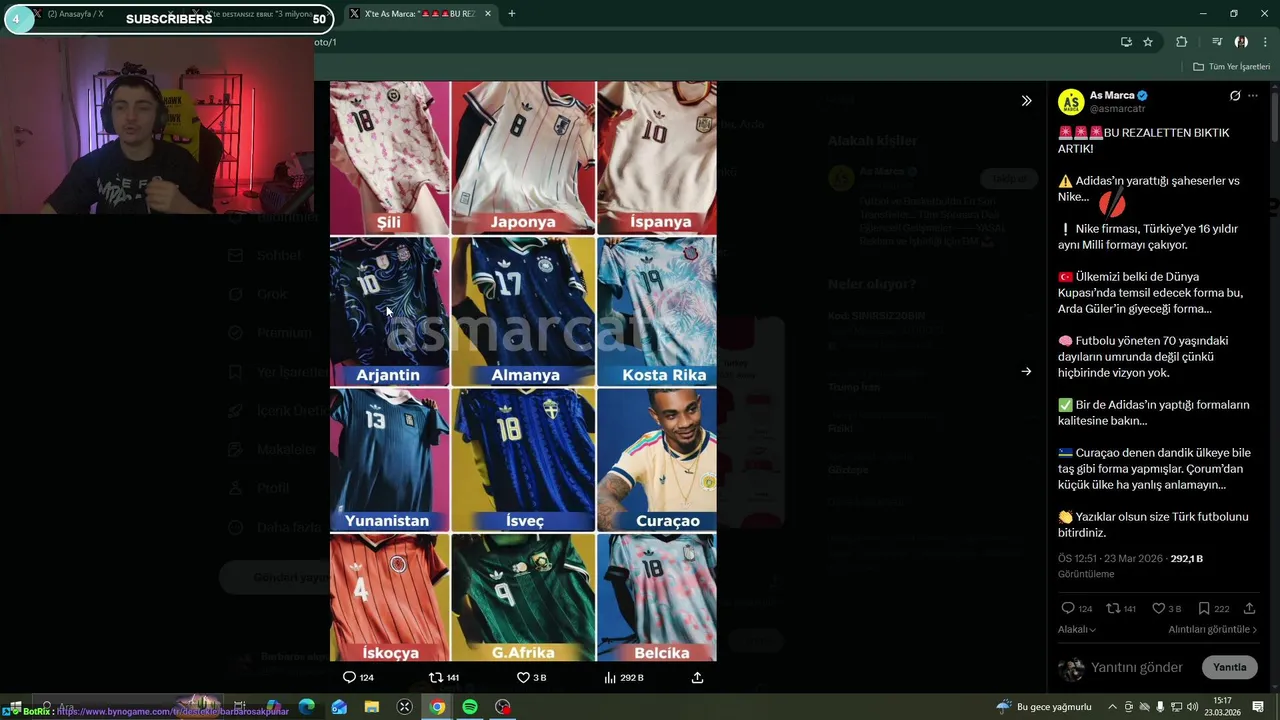Bookmark this page with the star icon
1280x720 pixels.
click(x=1148, y=42)
